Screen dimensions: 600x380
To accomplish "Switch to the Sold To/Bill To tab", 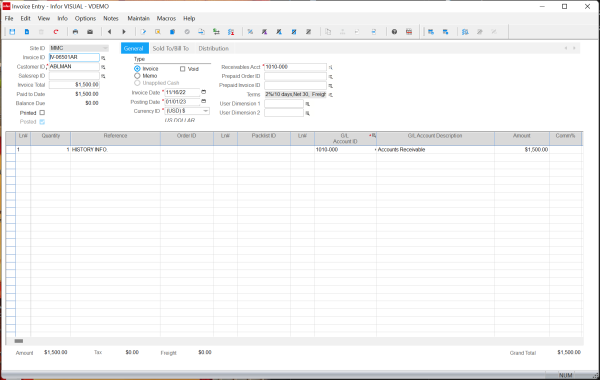I will 171,48.
